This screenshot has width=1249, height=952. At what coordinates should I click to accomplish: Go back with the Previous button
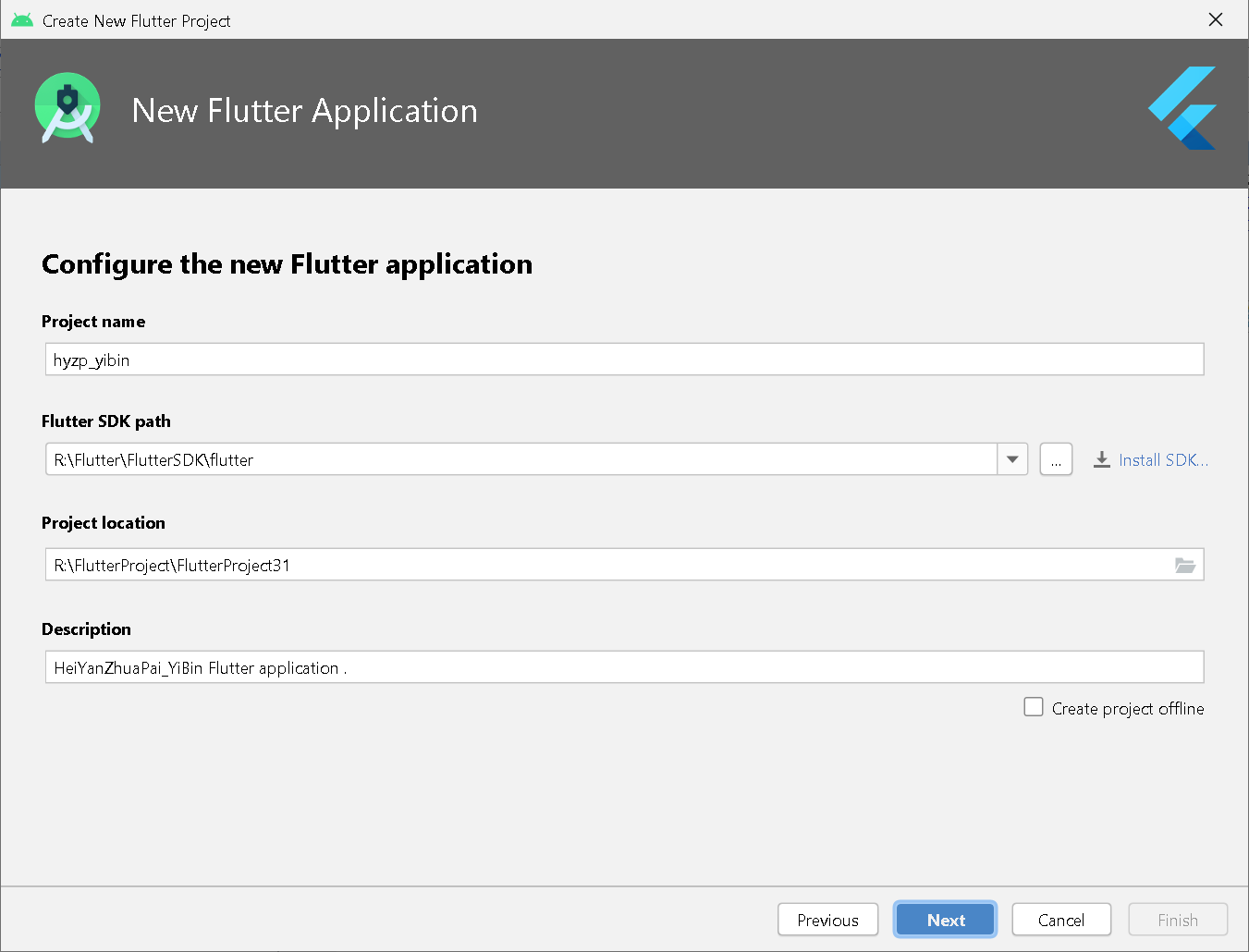[x=827, y=920]
